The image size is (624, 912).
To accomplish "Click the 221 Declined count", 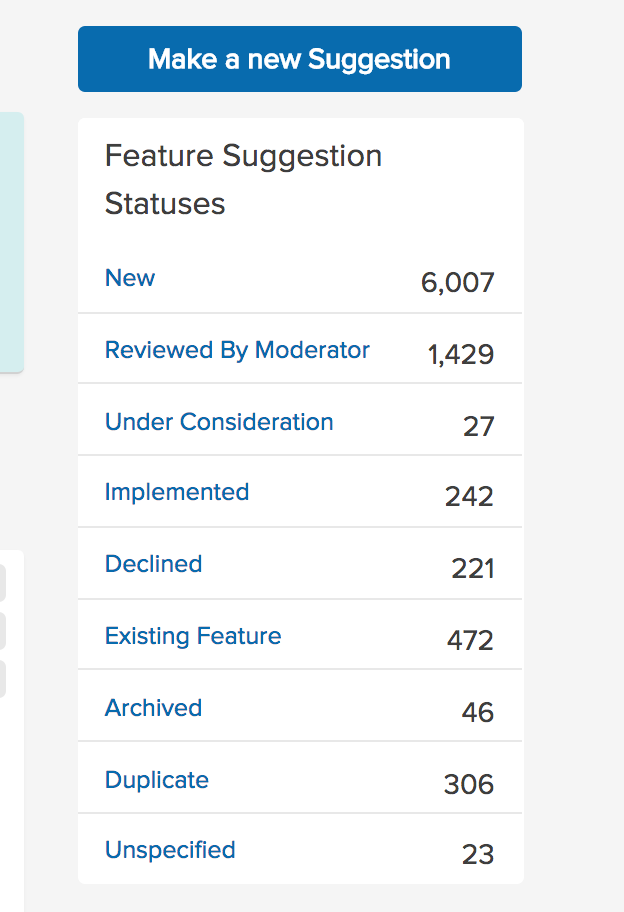I will (473, 568).
